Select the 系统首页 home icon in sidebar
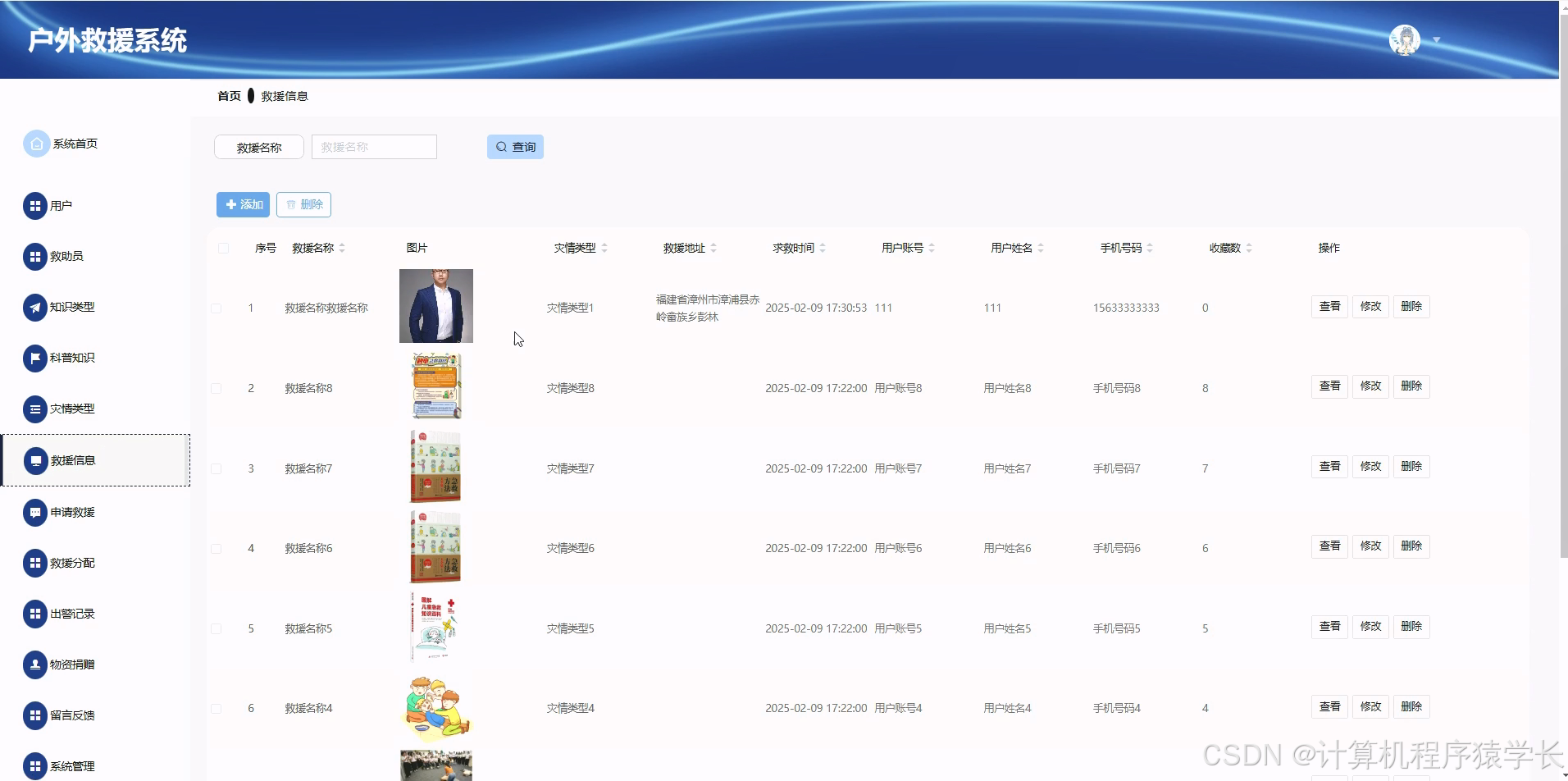Image resolution: width=1568 pixels, height=781 pixels. 35,143
